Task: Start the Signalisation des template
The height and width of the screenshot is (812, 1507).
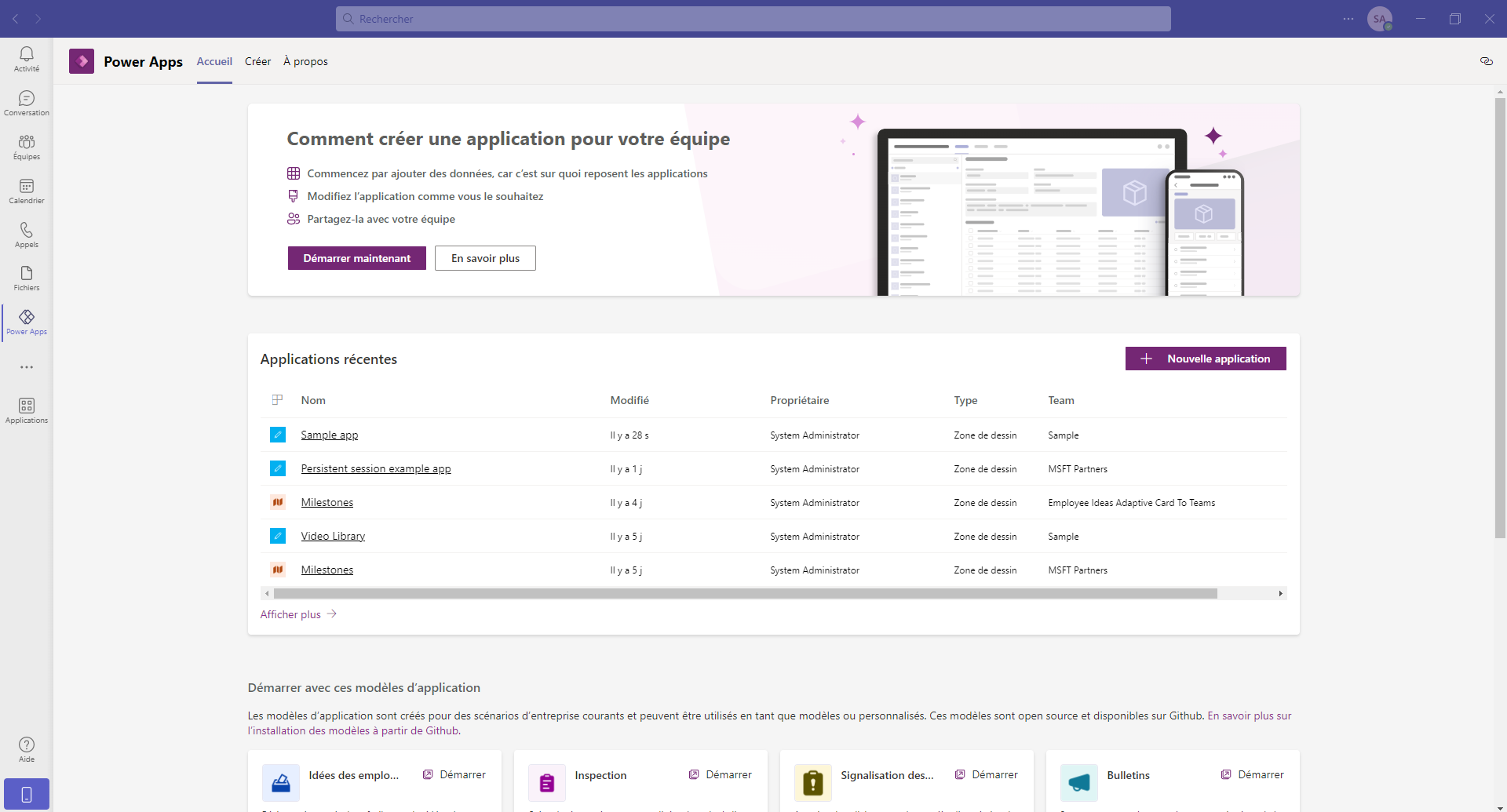Action: tap(987, 774)
